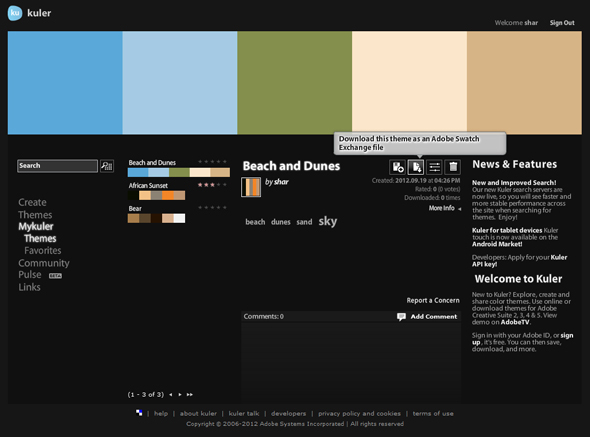Jump to last page double arrow

tap(190, 394)
